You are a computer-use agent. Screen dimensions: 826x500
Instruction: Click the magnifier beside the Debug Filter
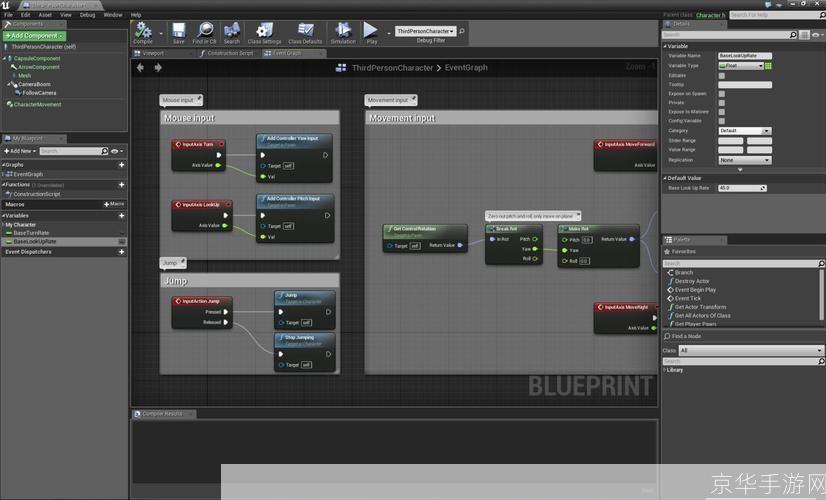pos(462,31)
